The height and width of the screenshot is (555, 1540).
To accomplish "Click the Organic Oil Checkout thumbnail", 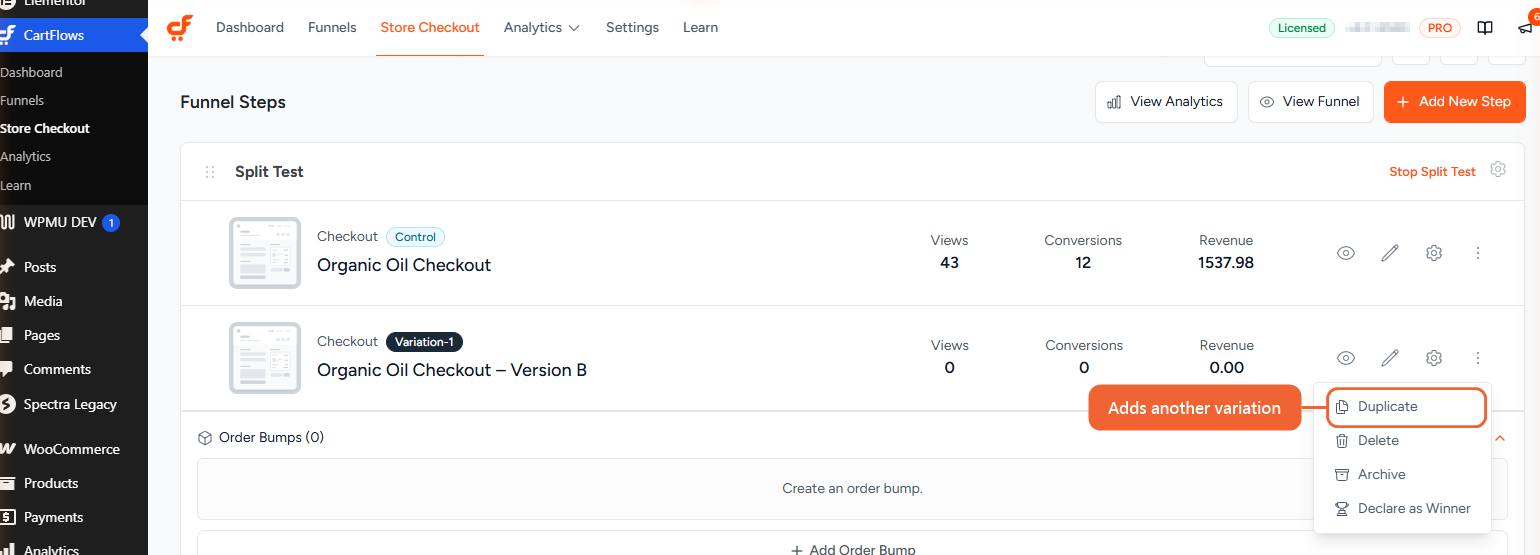I will (265, 253).
